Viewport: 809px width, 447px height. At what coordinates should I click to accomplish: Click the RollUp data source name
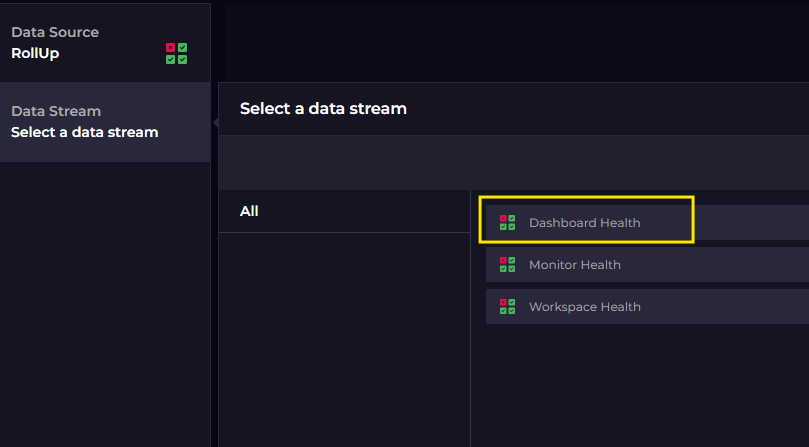coord(35,53)
